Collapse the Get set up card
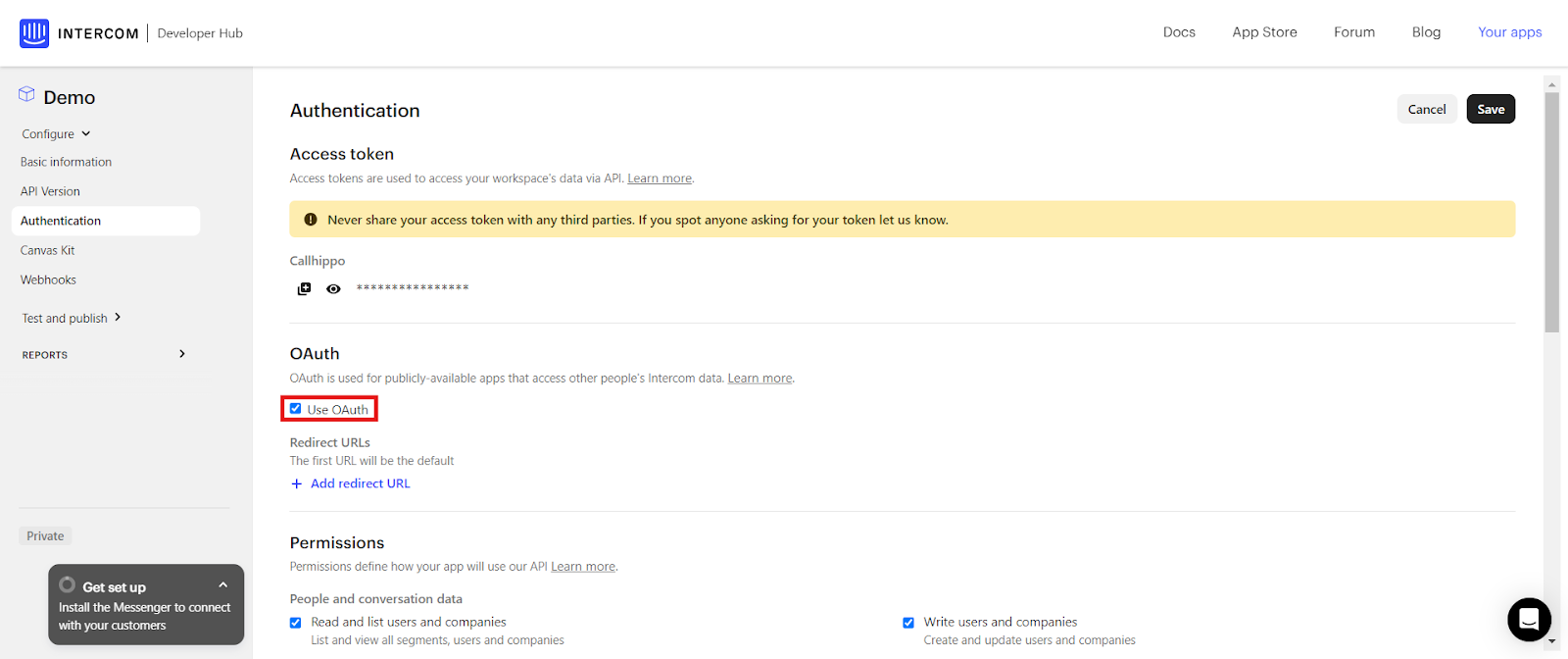Screen dimensions: 1568x659 click(223, 585)
